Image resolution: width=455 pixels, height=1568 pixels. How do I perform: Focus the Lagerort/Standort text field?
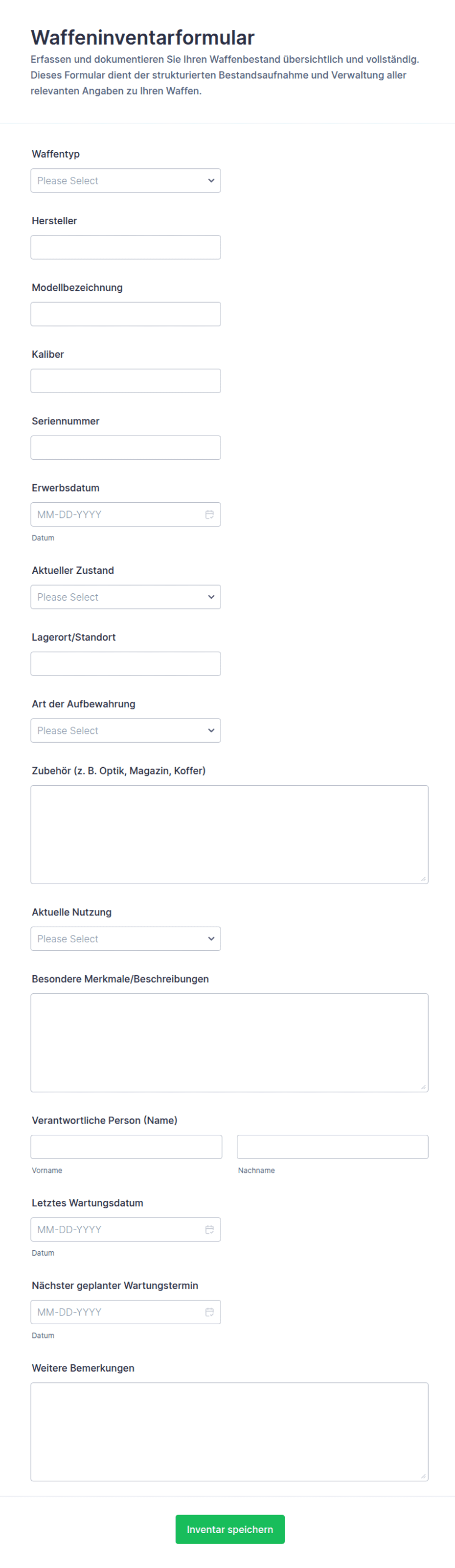coord(126,663)
